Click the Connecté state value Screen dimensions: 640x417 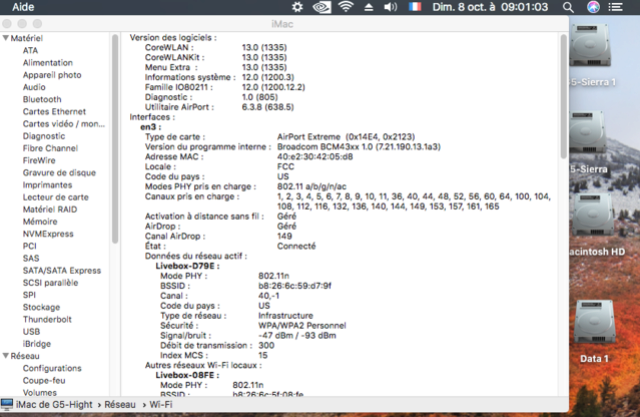click(296, 246)
